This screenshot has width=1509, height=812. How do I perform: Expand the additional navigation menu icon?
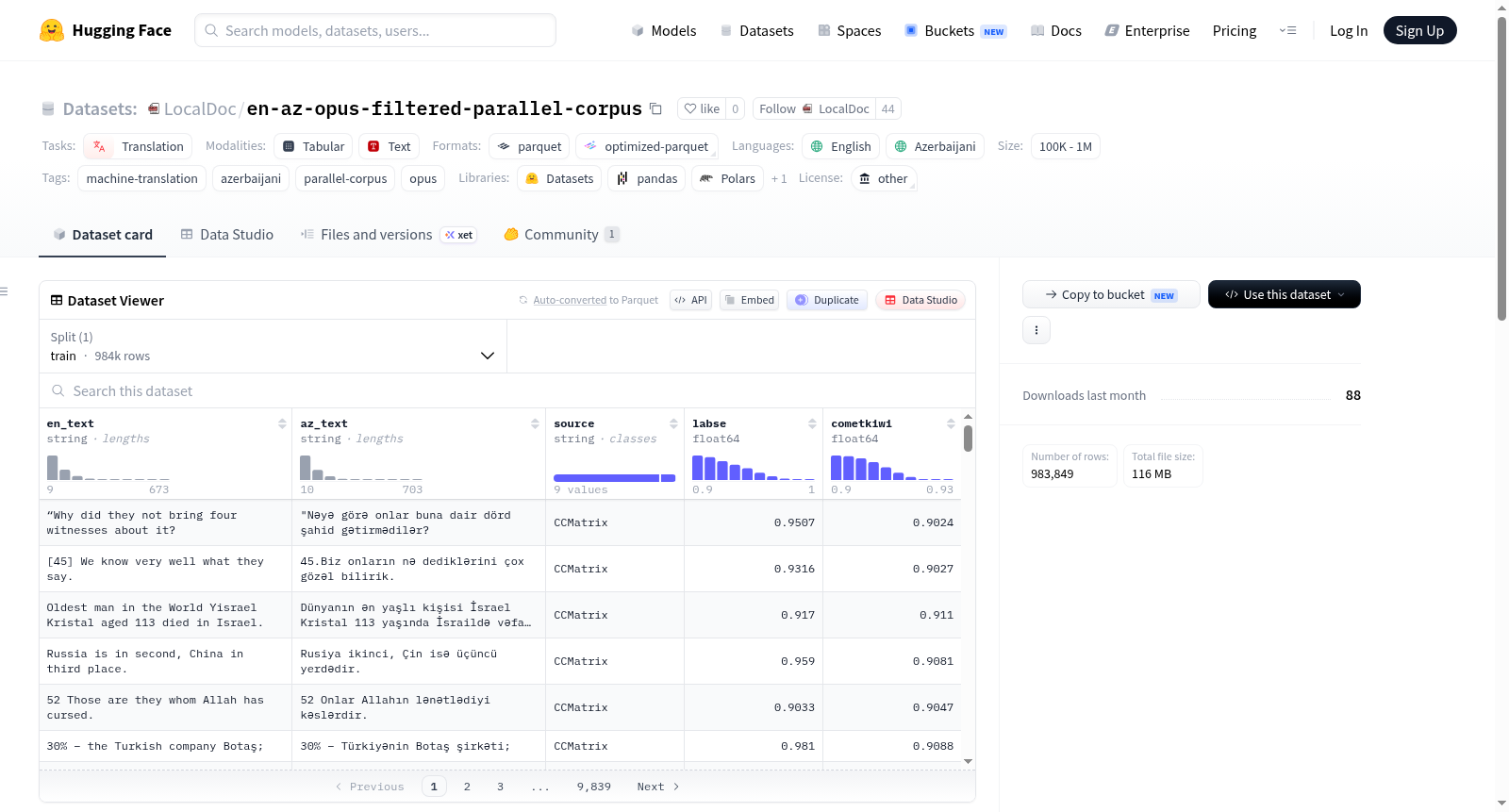[x=1287, y=30]
